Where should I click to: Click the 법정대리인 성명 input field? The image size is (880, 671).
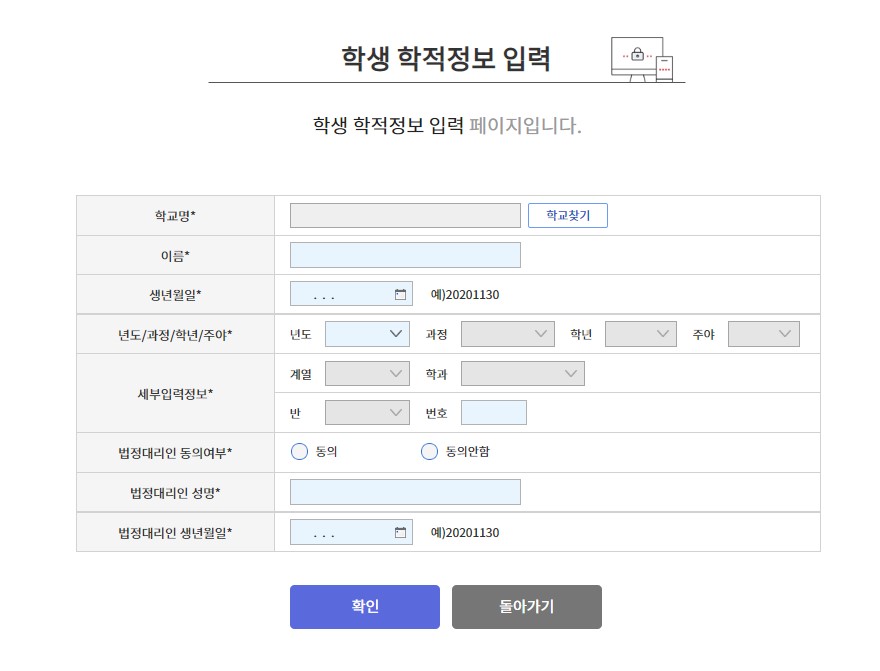coord(404,491)
